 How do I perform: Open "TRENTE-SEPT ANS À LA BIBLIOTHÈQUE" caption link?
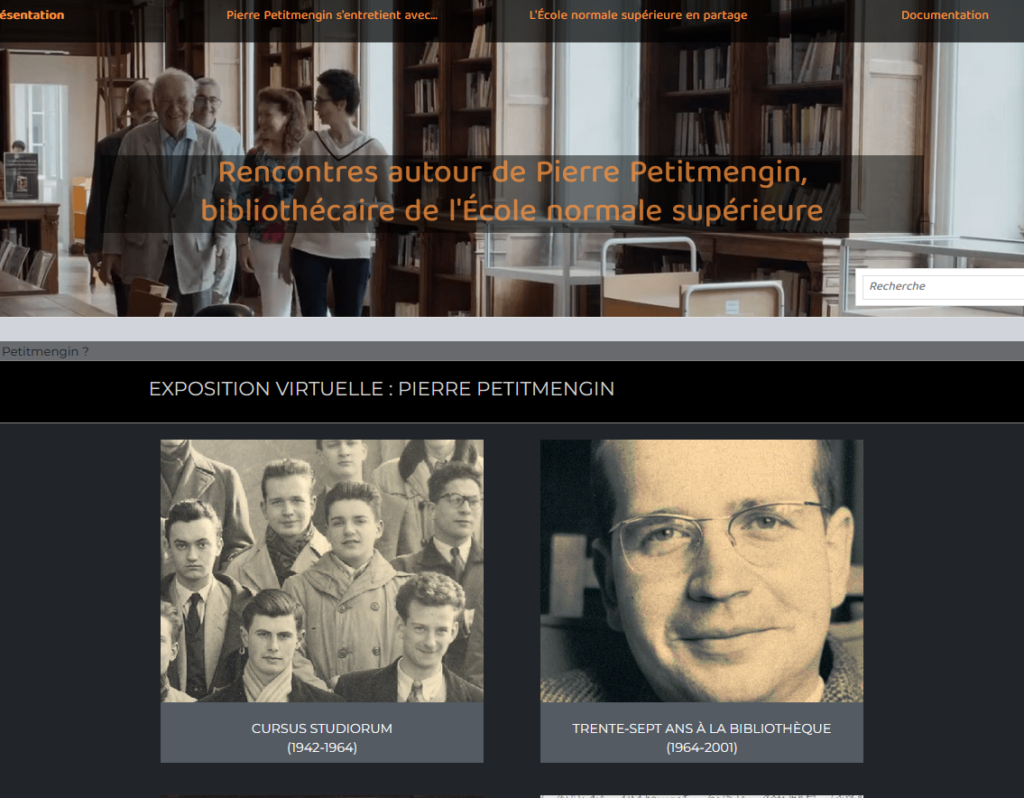pos(701,728)
